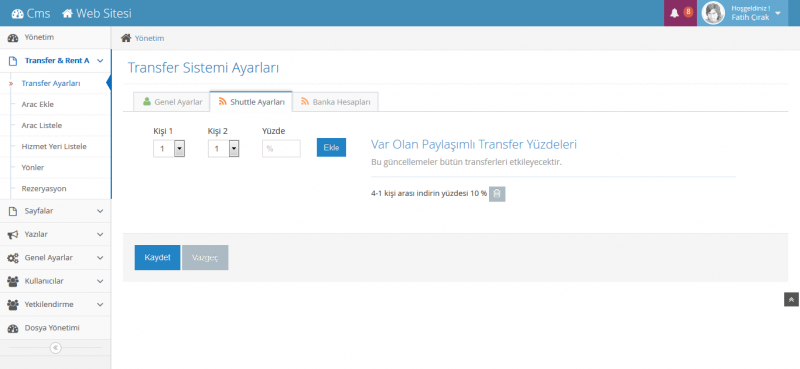This screenshot has height=369, width=800.
Task: Open notifications bell with 8 badge
Action: (680, 13)
